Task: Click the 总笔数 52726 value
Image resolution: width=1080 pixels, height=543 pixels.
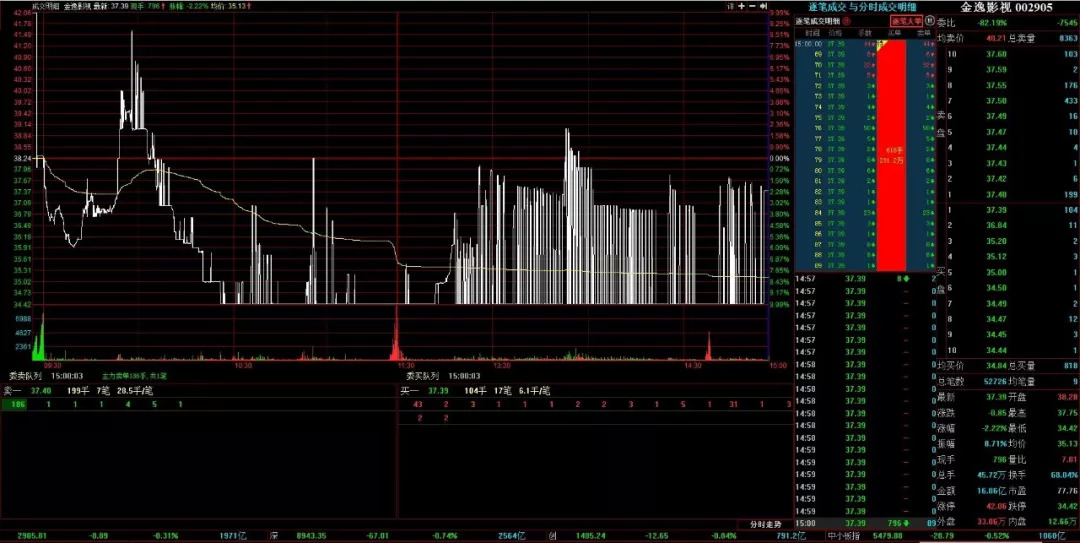Action: click(x=995, y=381)
